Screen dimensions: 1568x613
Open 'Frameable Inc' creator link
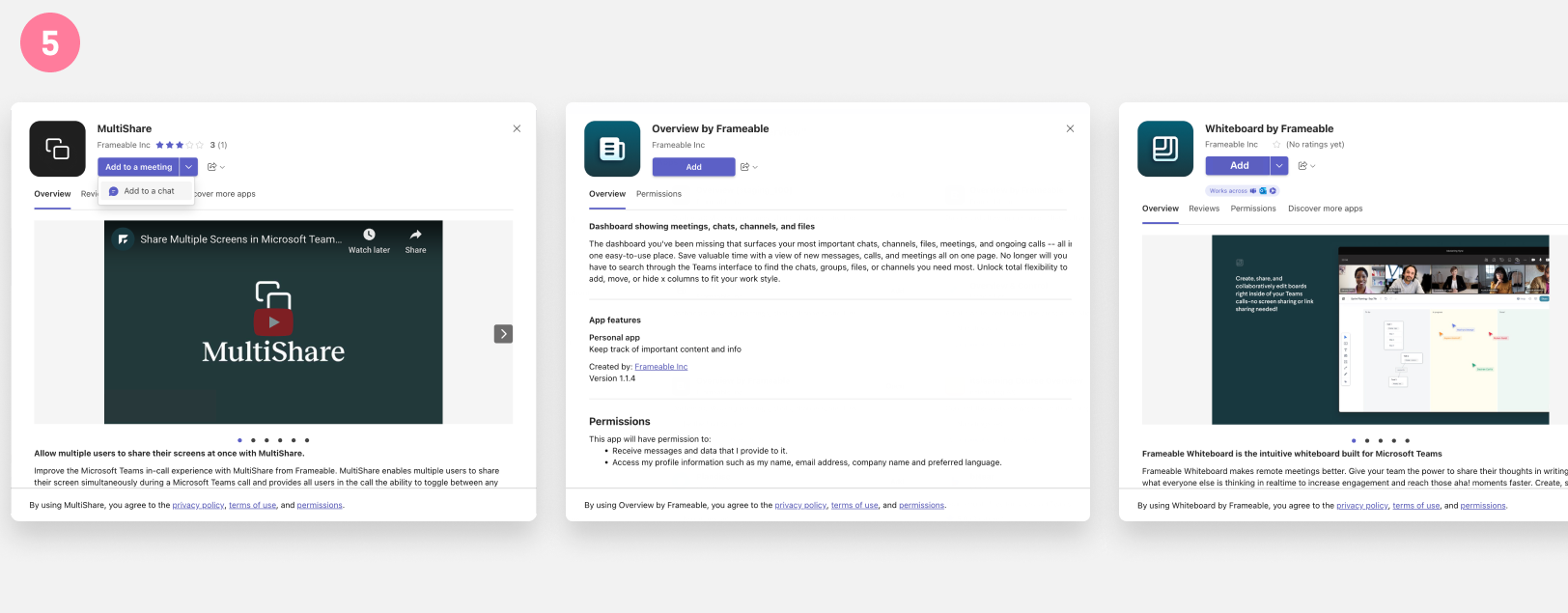click(660, 367)
